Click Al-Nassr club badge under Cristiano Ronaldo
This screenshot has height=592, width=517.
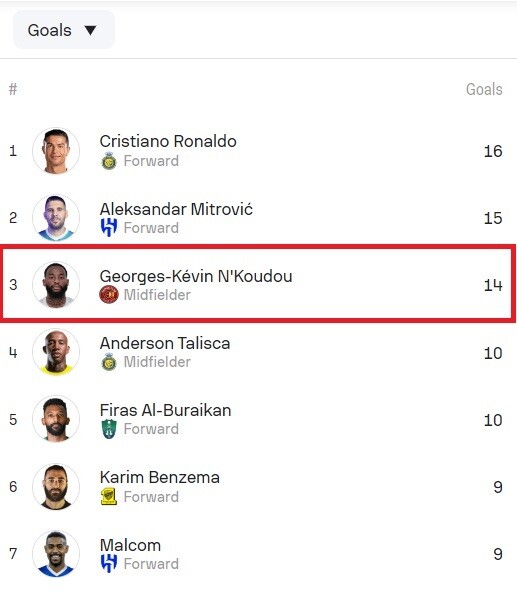pyautogui.click(x=109, y=161)
